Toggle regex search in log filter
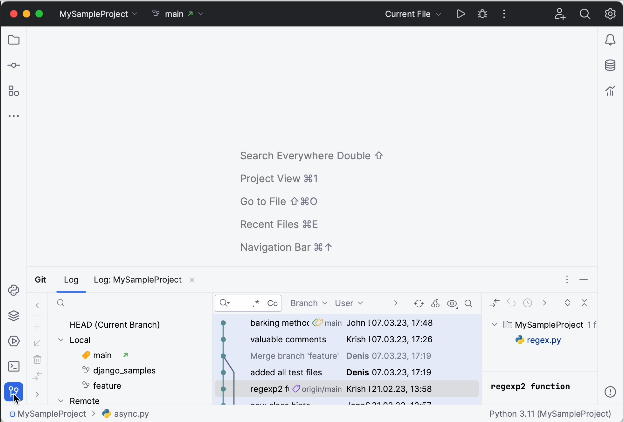624x422 pixels. click(255, 303)
